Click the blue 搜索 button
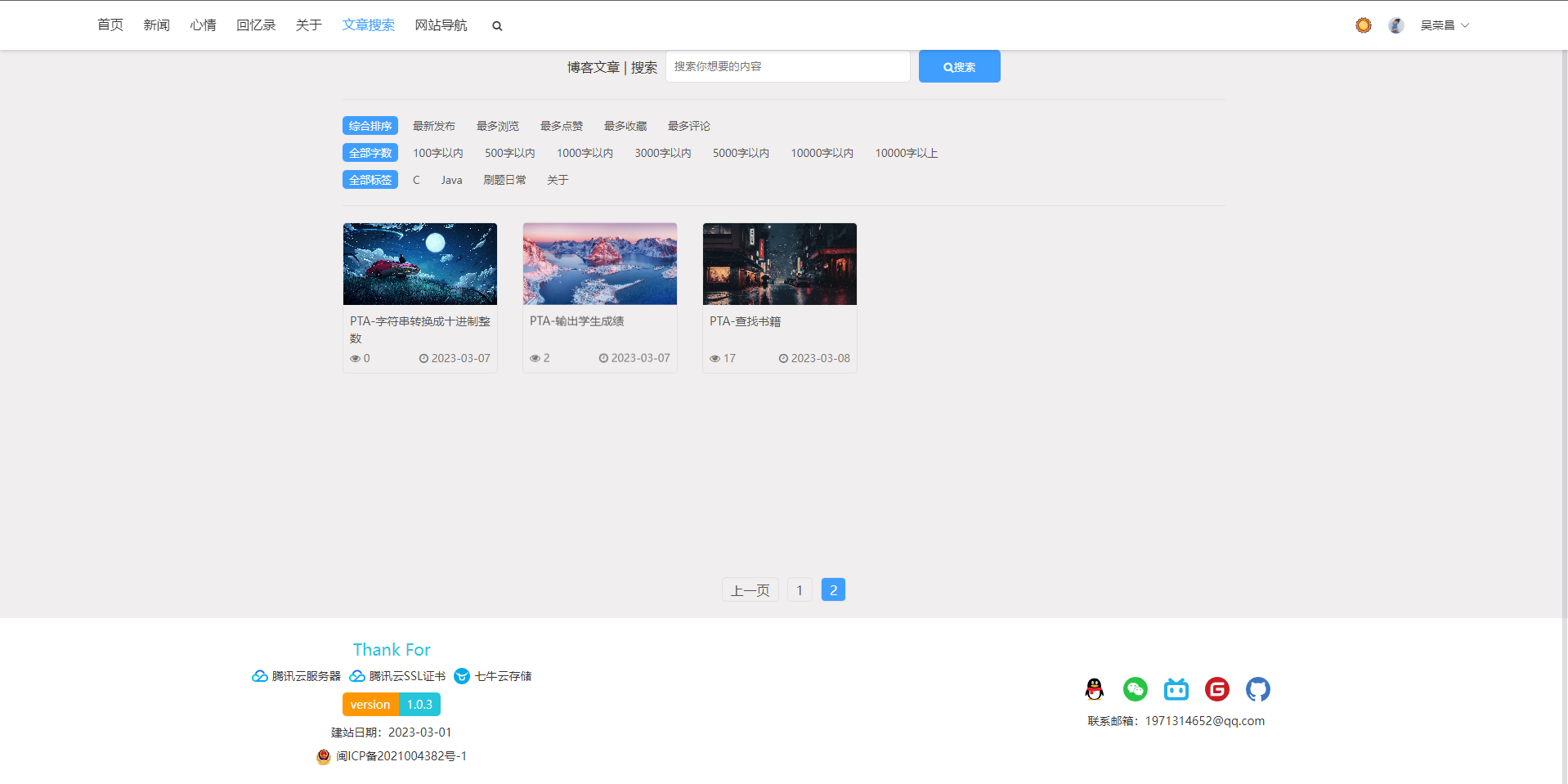The image size is (1568, 784). (960, 66)
